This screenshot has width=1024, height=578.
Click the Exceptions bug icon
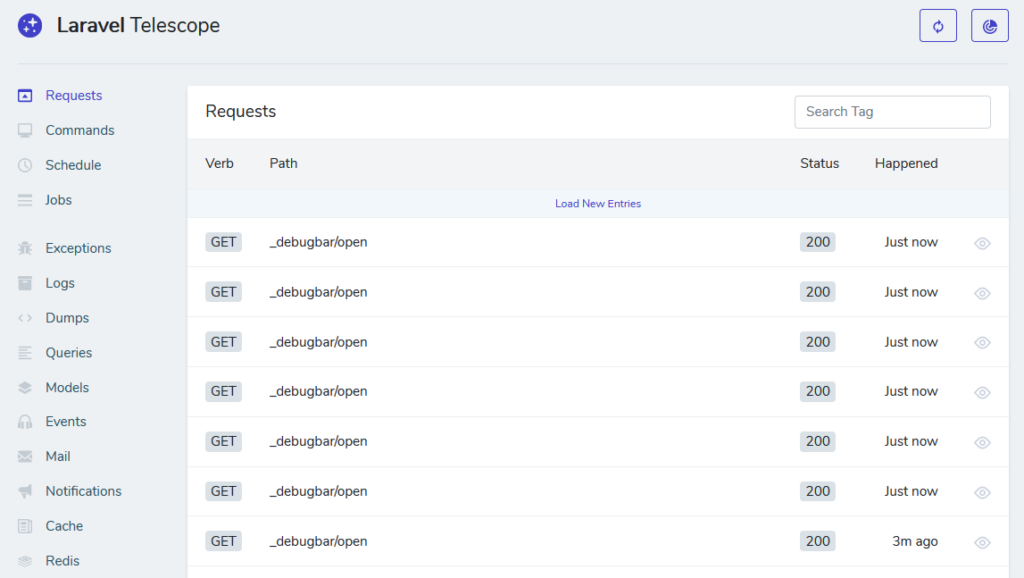point(25,248)
